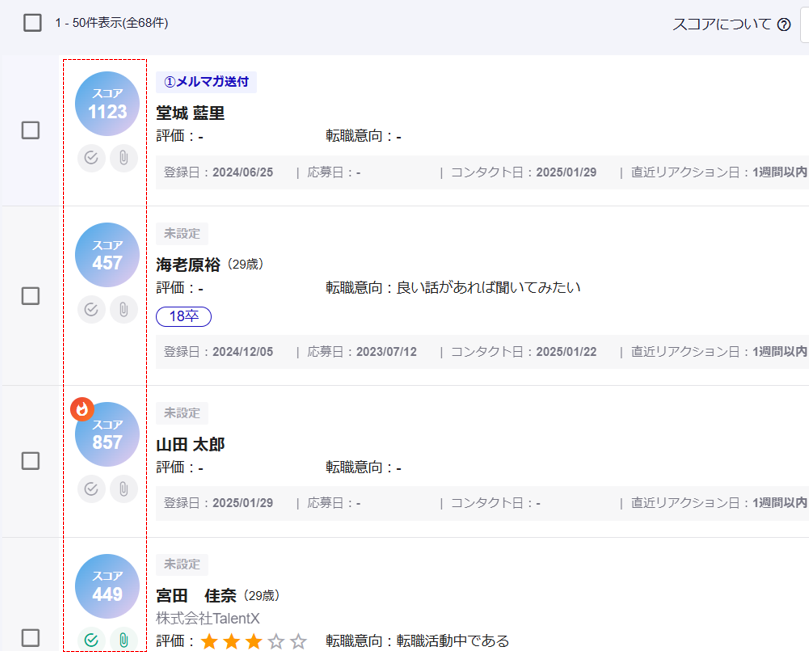The image size is (811, 656).
Task: Click the paperclip icon under score 1123
Action: click(123, 158)
